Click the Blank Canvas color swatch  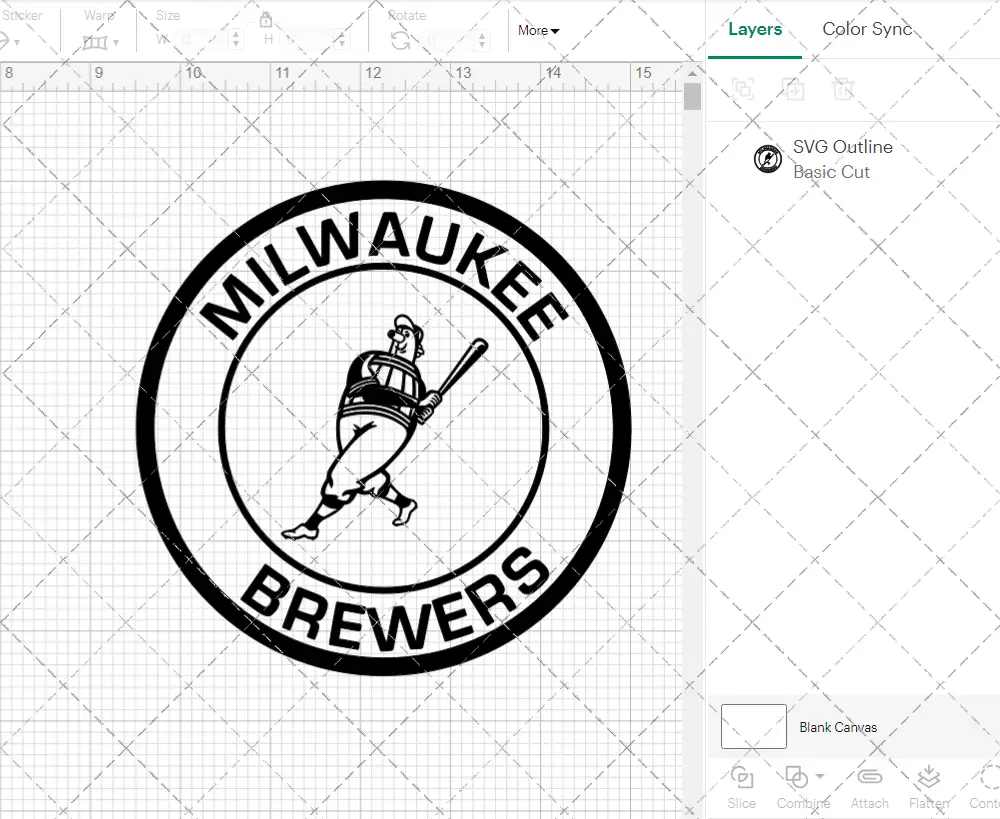(x=754, y=727)
